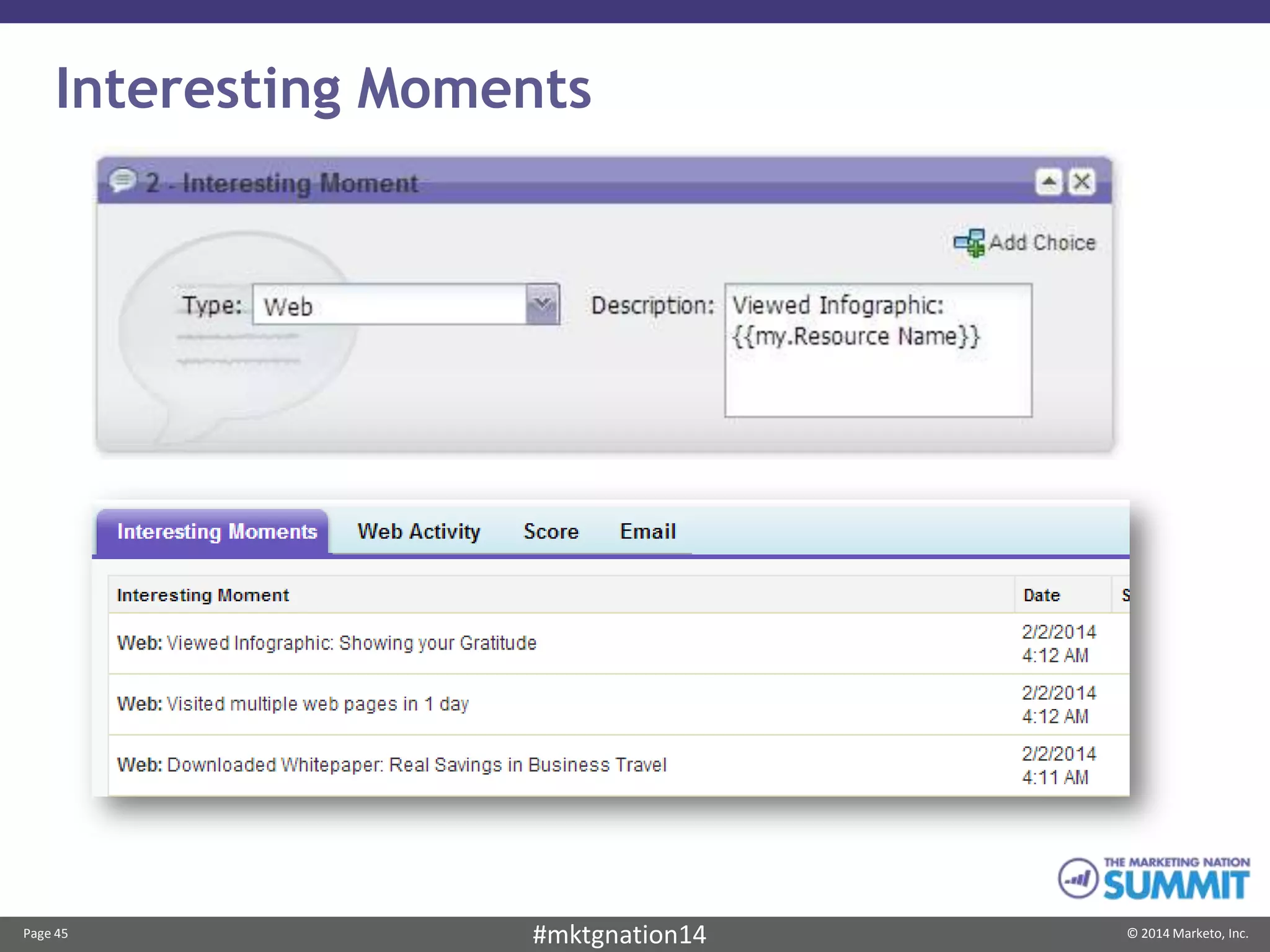Select row Viewed Infographic: Showing your Gratitude
Viewport: 1270px width, 952px height.
pyautogui.click(x=619, y=643)
